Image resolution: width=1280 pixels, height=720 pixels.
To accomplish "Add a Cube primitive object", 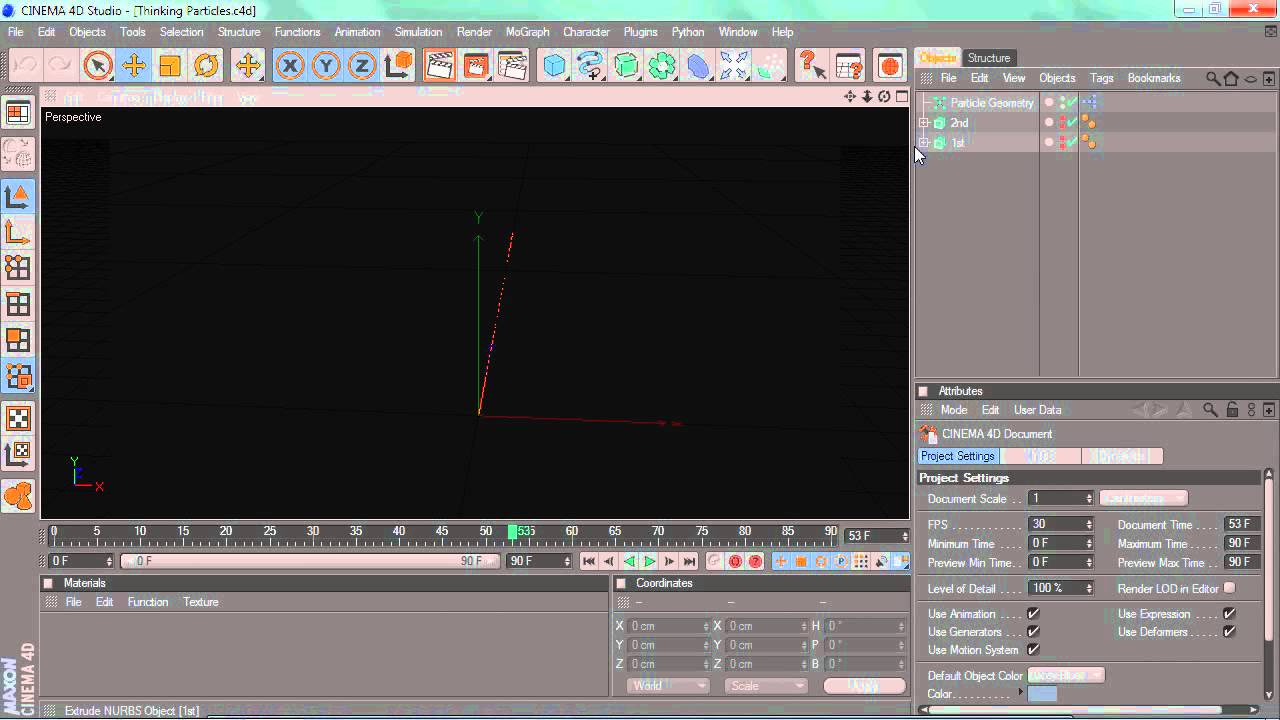I will pos(554,66).
